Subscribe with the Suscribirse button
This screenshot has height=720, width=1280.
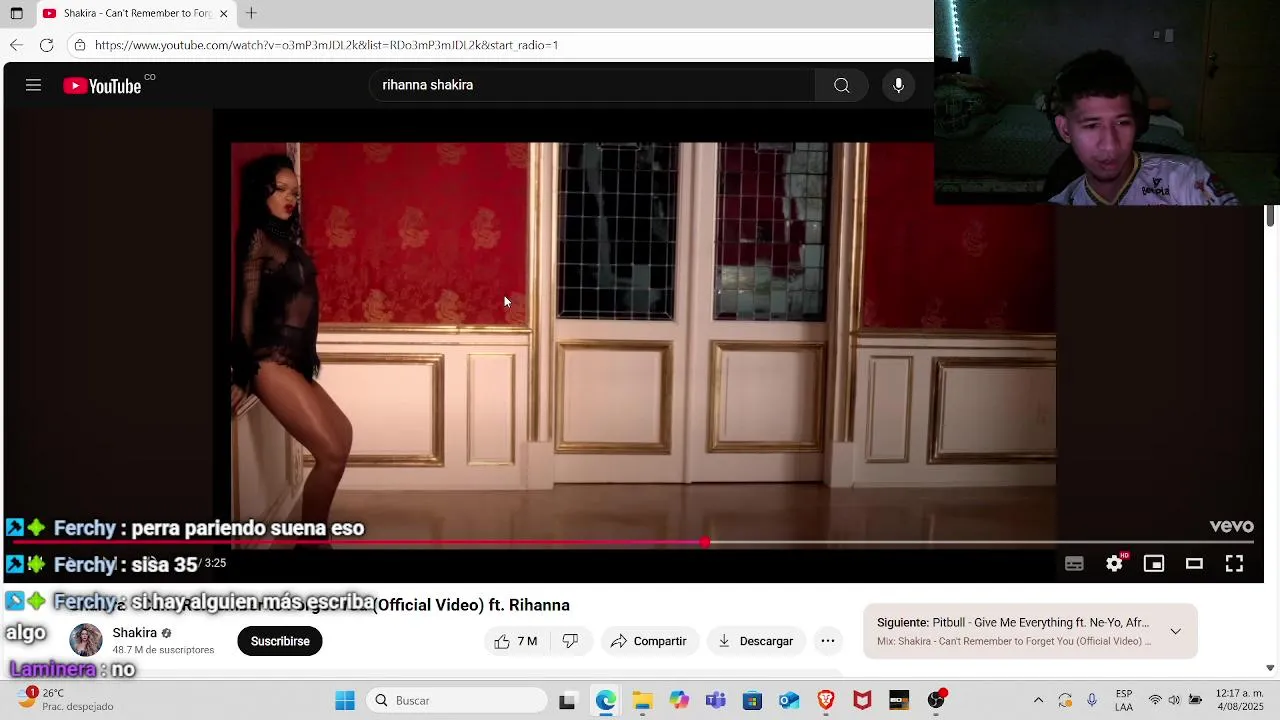[x=280, y=641]
